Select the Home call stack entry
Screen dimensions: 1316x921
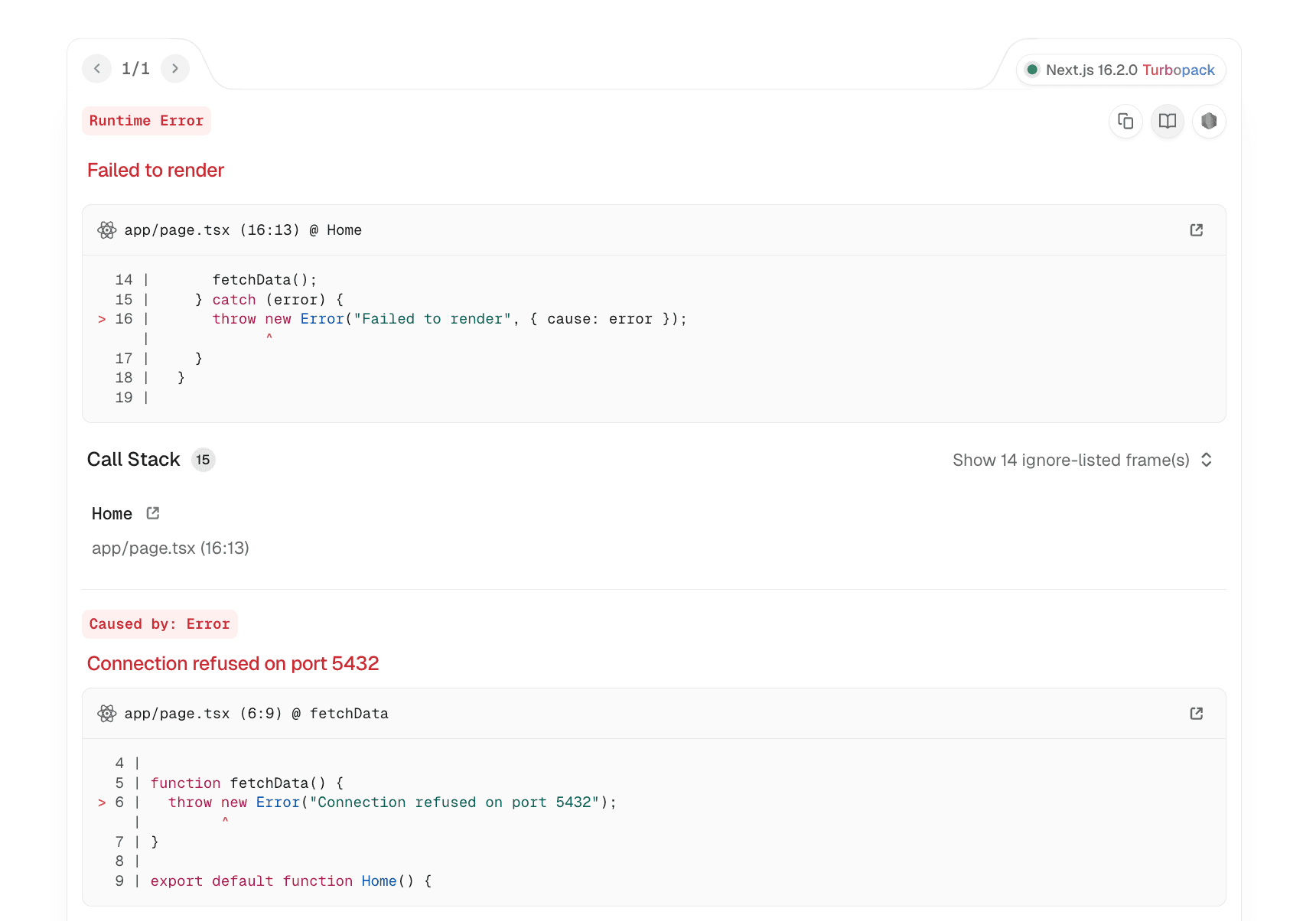click(x=112, y=514)
